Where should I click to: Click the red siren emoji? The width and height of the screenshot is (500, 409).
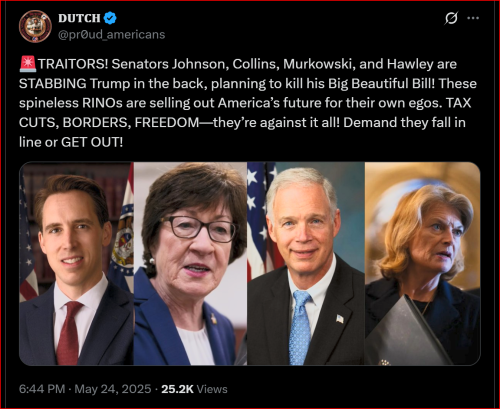click(28, 64)
